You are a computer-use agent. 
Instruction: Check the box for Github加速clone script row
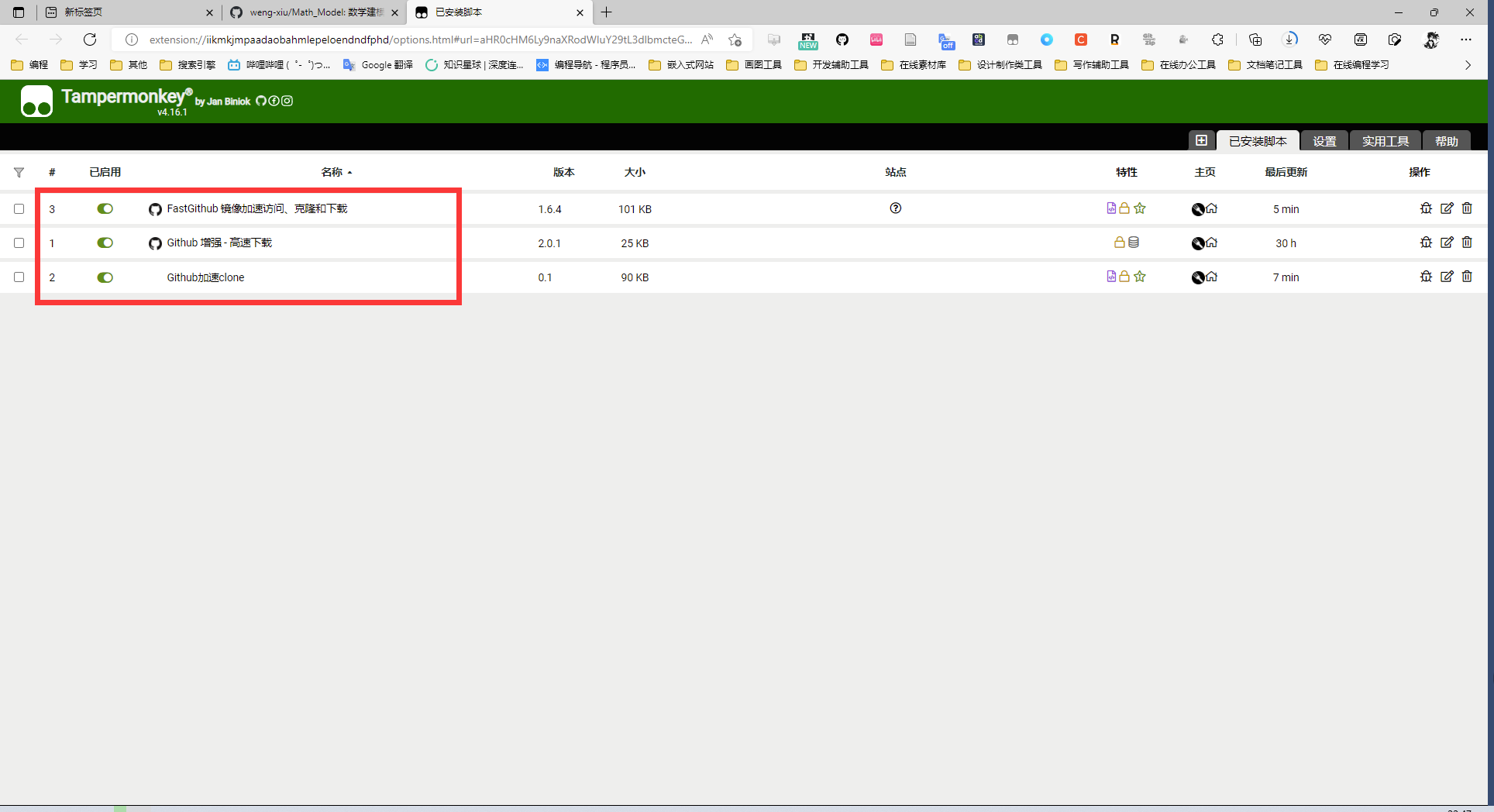pos(19,277)
